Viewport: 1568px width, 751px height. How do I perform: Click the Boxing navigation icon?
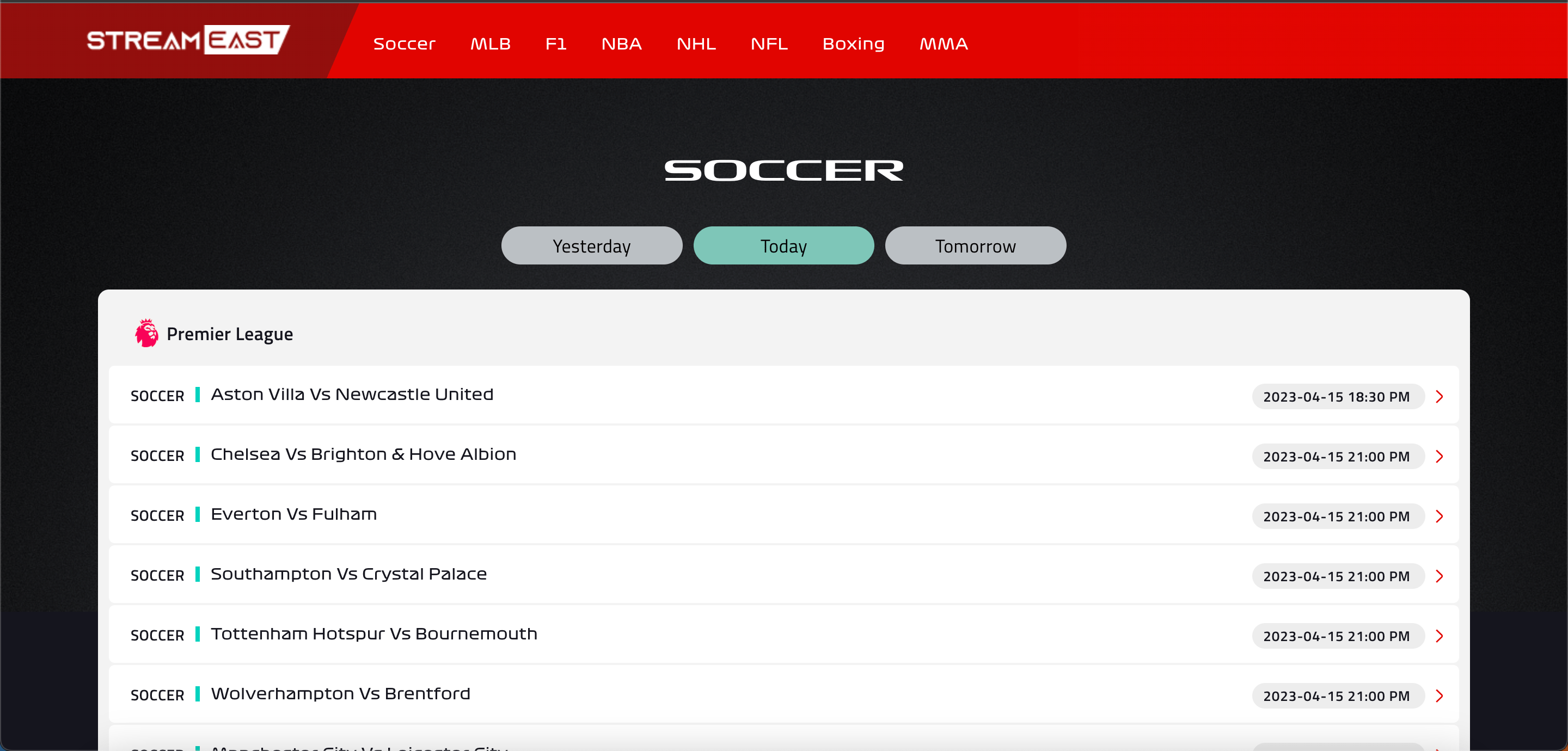(x=854, y=43)
